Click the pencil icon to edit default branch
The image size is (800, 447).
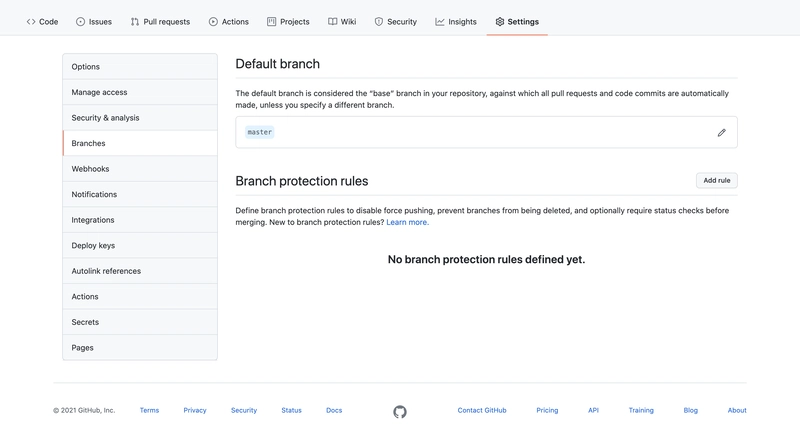pos(721,133)
